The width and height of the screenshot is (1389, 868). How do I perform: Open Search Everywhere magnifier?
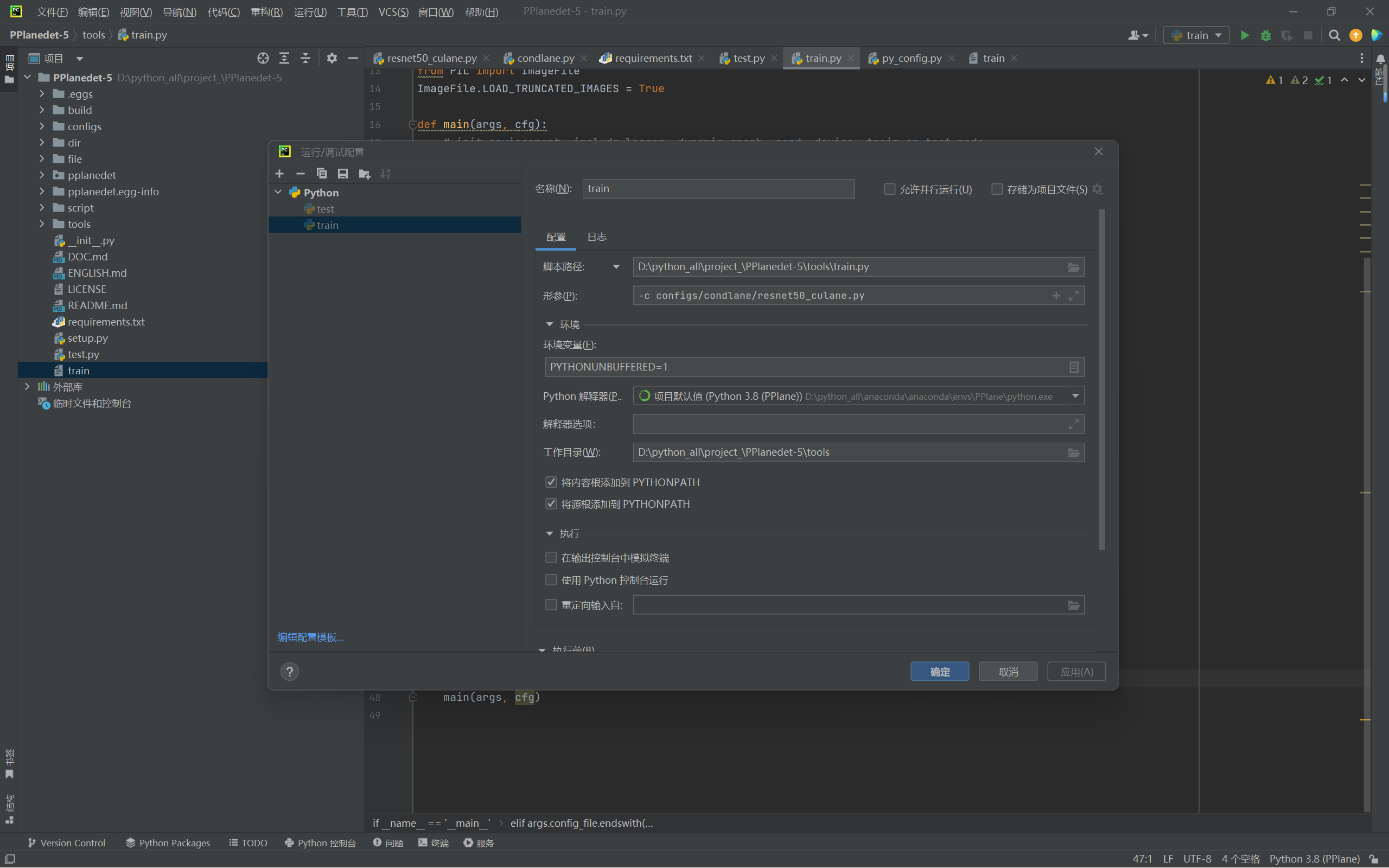point(1335,35)
